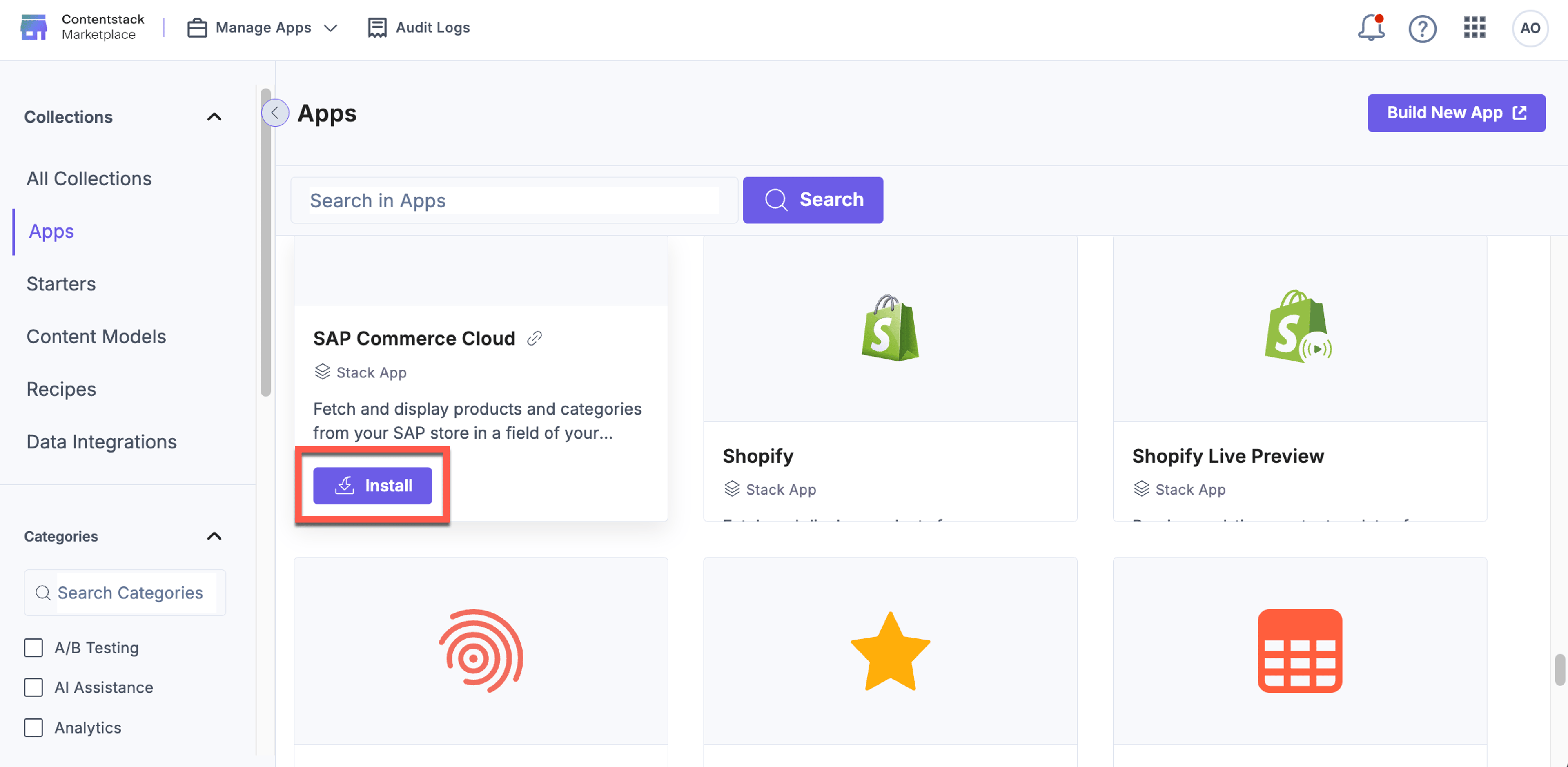This screenshot has width=1568, height=767.
Task: Click the purple Search button
Action: tap(813, 200)
